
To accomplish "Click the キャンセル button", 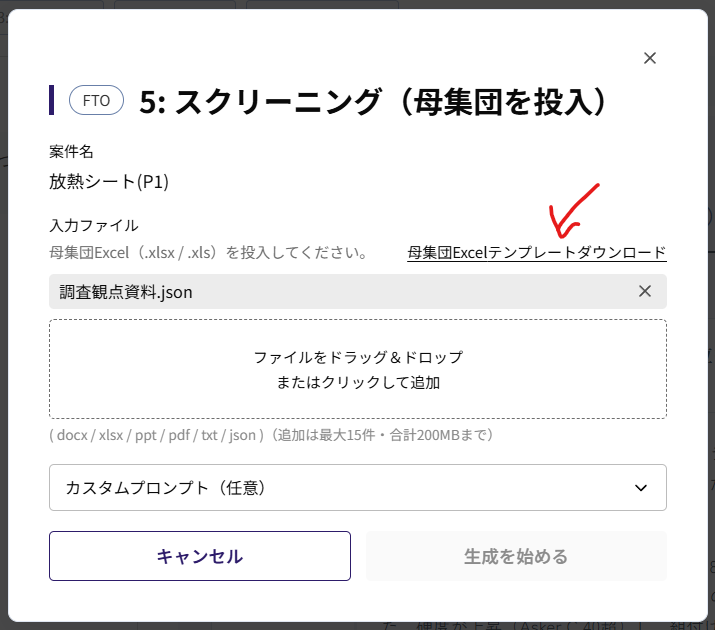I will [x=200, y=556].
